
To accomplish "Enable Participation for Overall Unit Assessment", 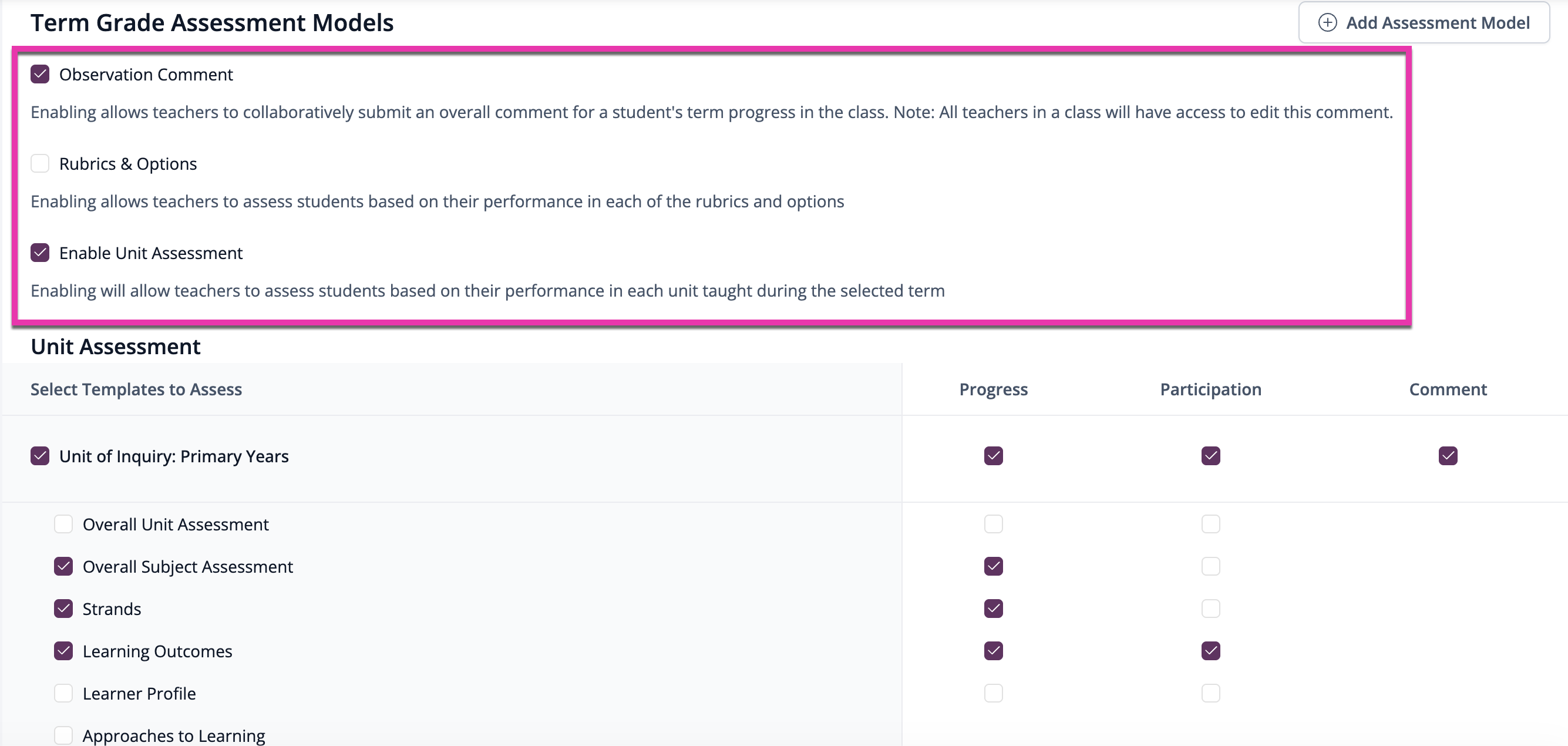I will [x=1211, y=524].
